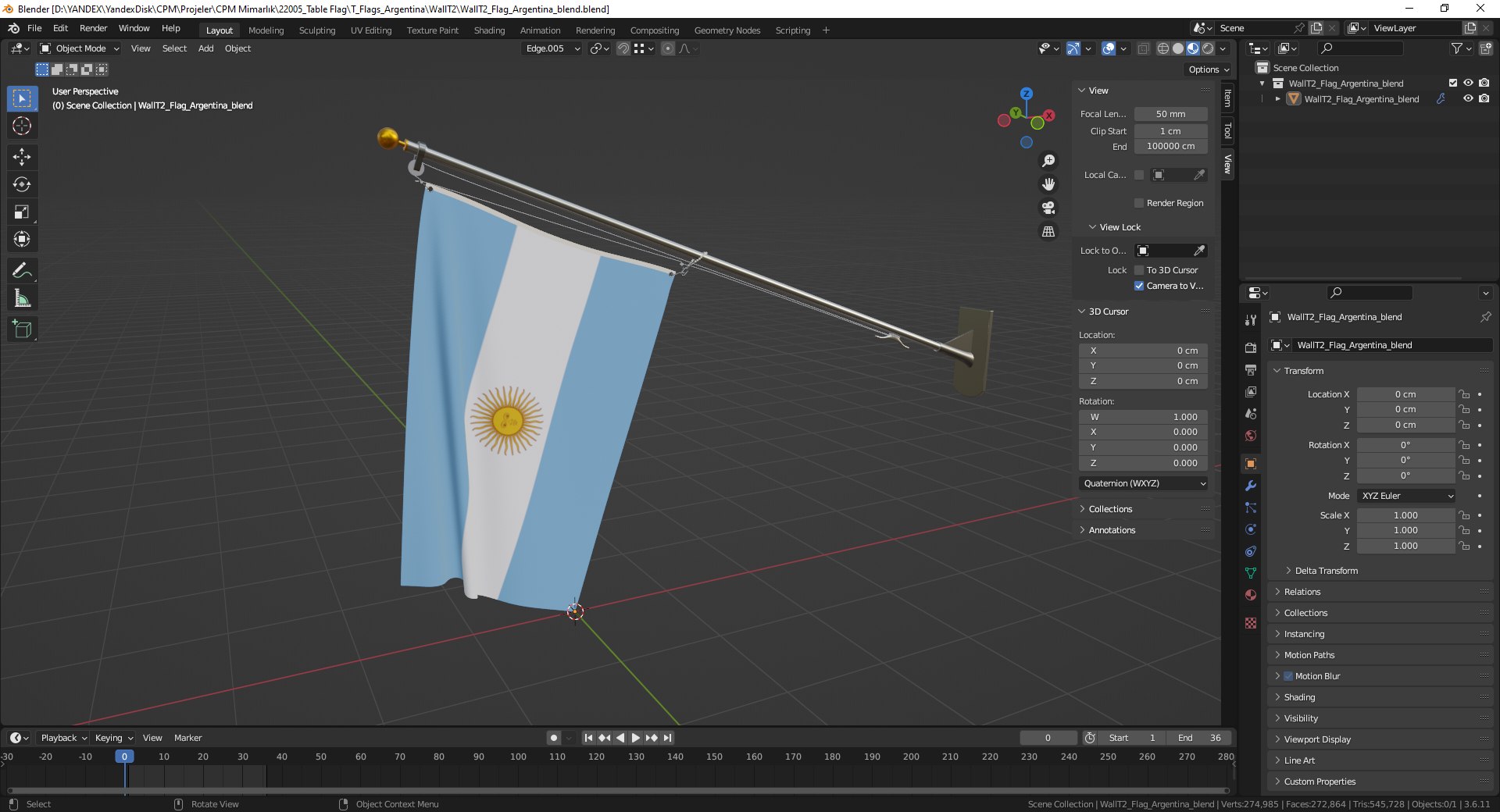Viewport: 1500px width, 812px height.
Task: Toggle the Local Camera checkbox
Action: [1139, 175]
